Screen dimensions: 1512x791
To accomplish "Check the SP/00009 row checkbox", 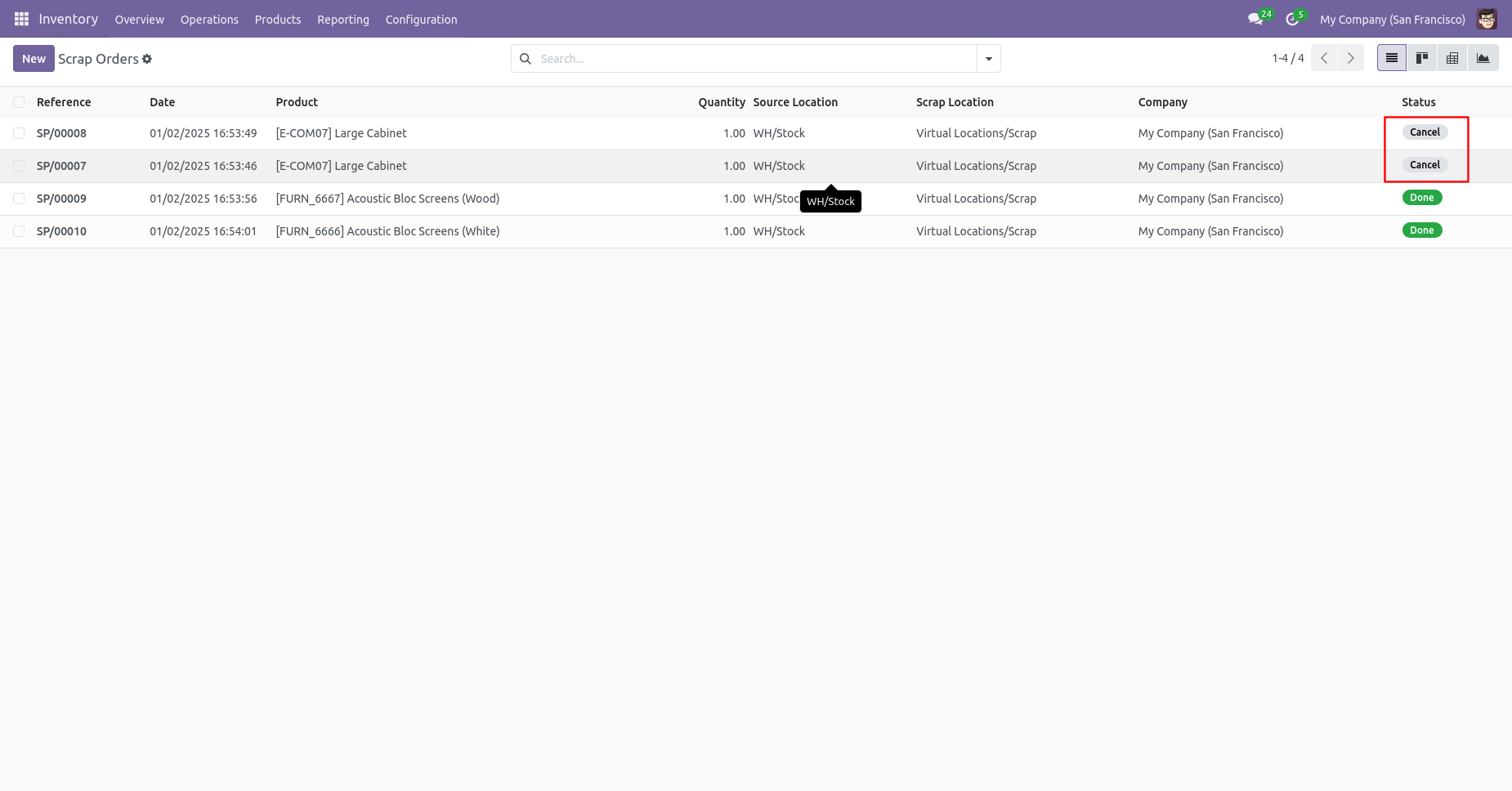I will pyautogui.click(x=19, y=199).
